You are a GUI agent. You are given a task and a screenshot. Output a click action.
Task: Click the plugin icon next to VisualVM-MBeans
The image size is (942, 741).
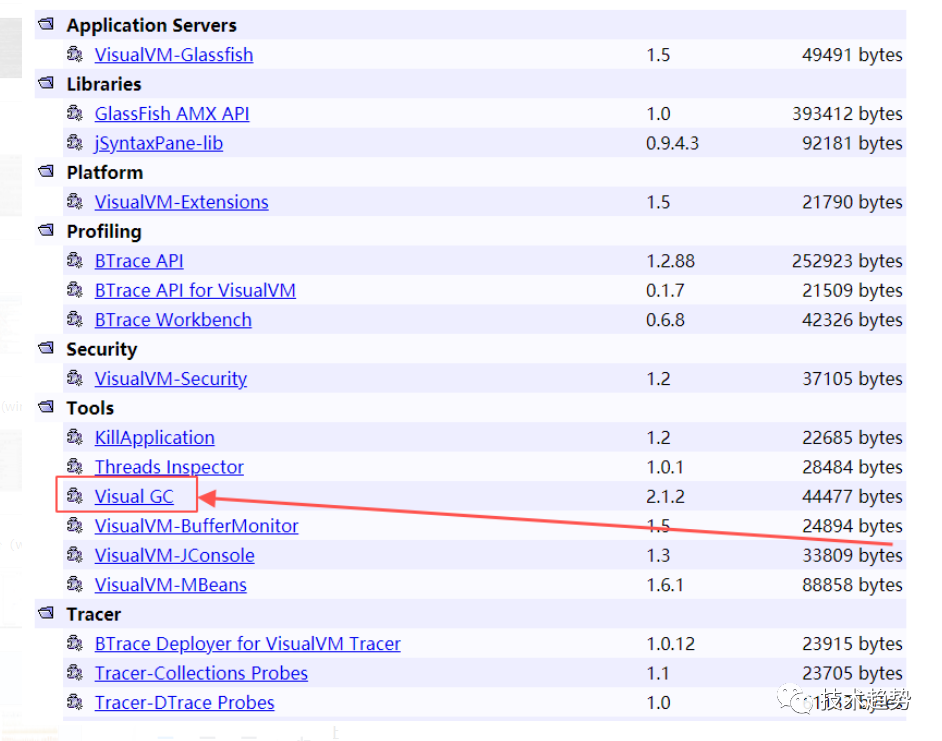(x=75, y=585)
